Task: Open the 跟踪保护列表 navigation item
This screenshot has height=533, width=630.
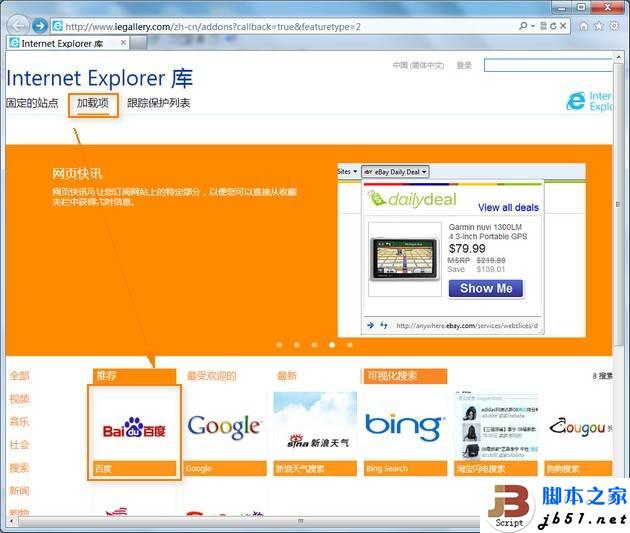Action: pos(159,103)
